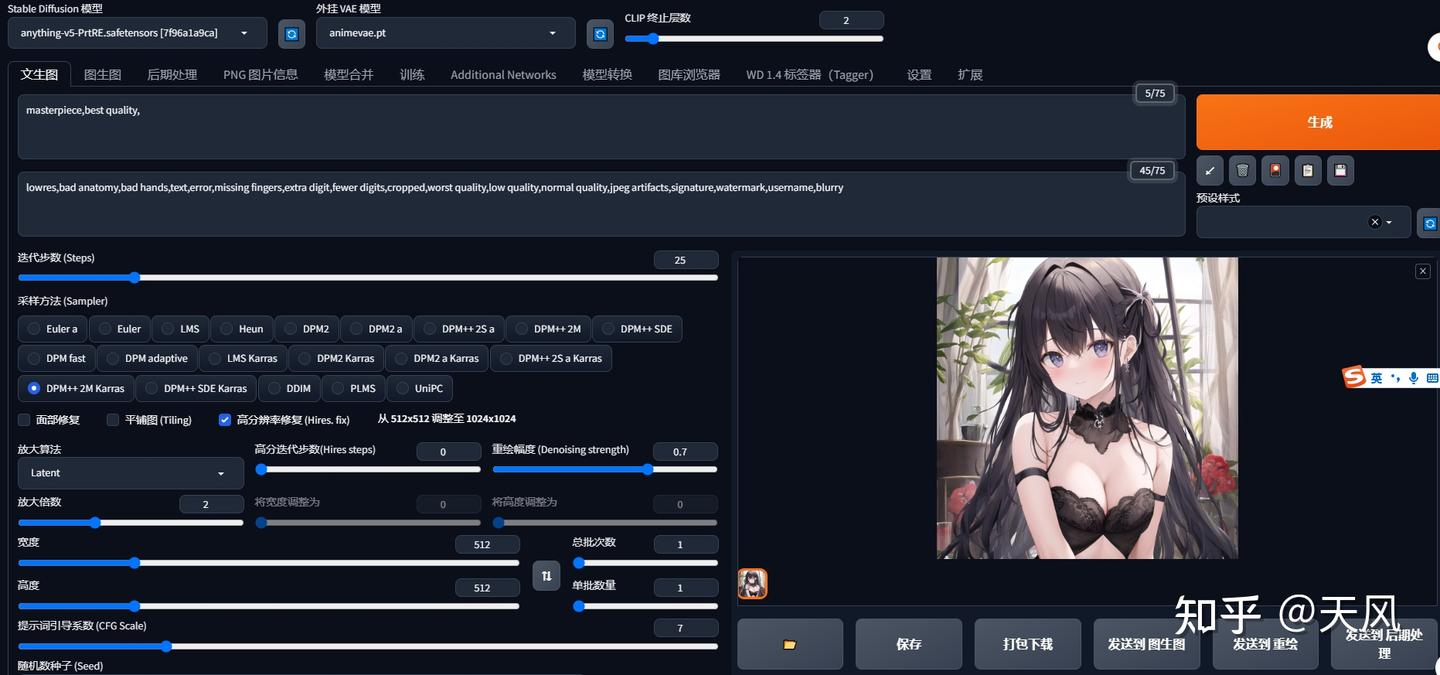Click the keyboard icon in IME toolbar
This screenshot has width=1440, height=675.
pyautogui.click(x=1432, y=378)
